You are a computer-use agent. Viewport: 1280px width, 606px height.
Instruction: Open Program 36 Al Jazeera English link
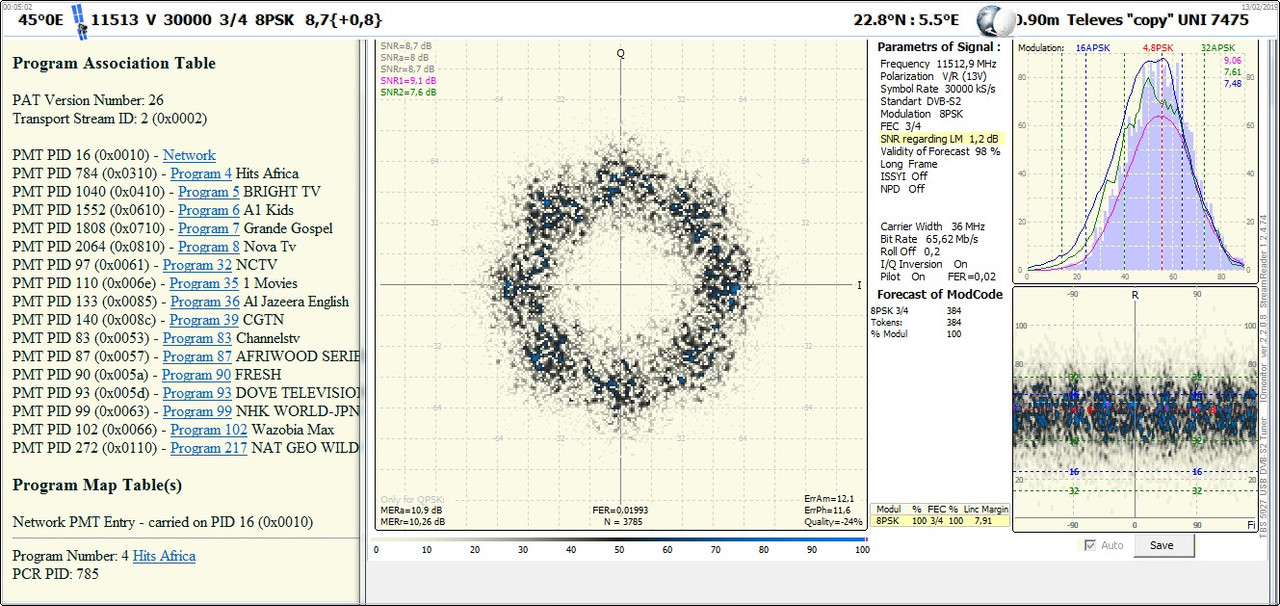[x=205, y=301]
